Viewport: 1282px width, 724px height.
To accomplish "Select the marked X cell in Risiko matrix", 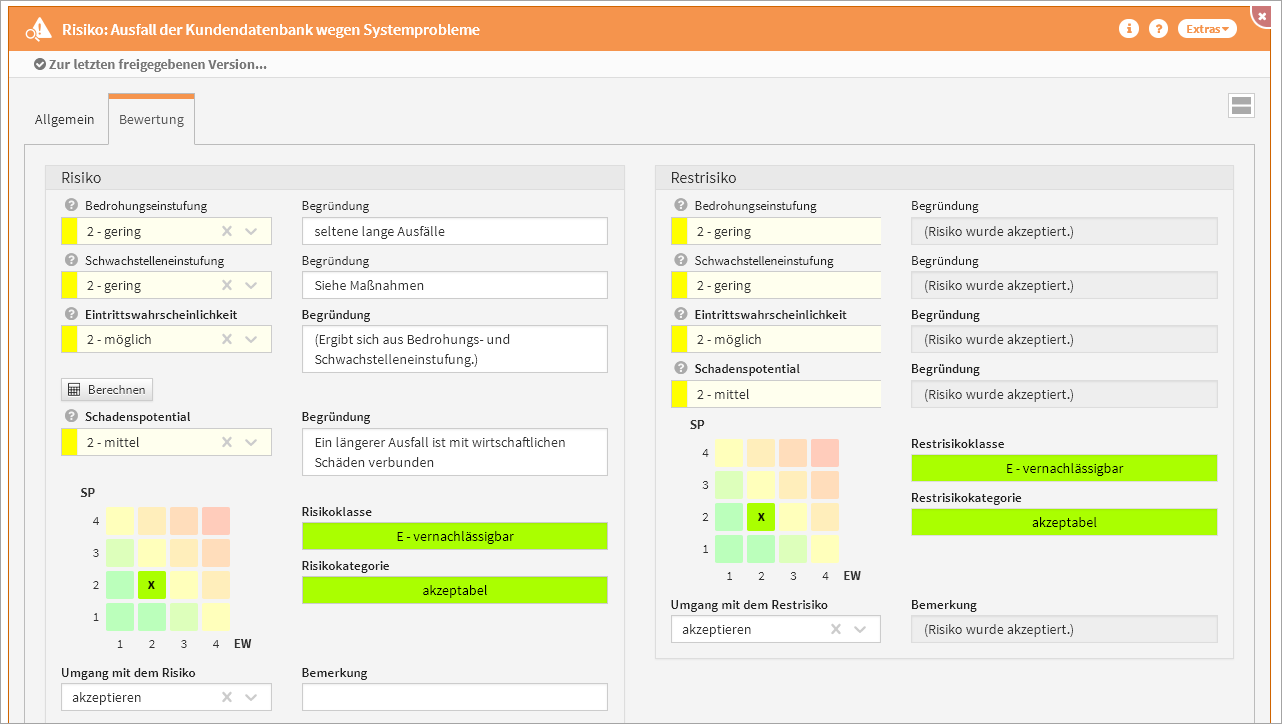I will click(150, 585).
